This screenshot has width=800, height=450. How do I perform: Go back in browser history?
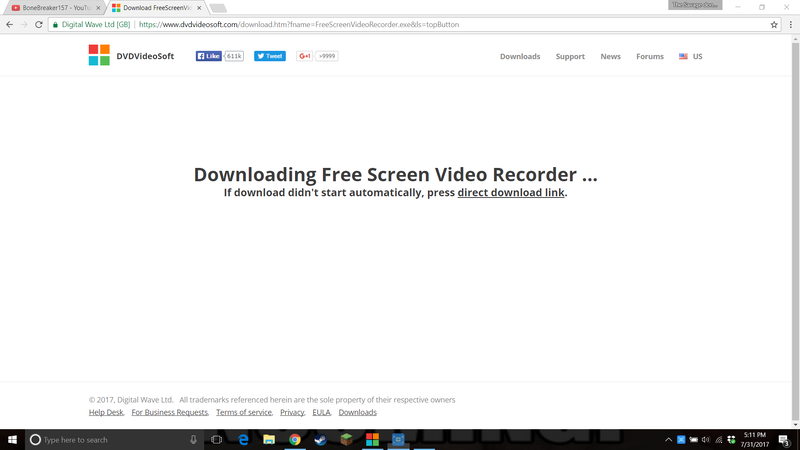click(x=10, y=24)
